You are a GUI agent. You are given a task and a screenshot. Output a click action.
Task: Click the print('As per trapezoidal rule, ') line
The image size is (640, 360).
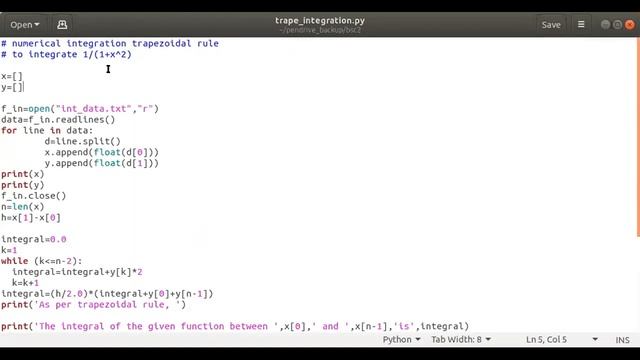pos(93,304)
